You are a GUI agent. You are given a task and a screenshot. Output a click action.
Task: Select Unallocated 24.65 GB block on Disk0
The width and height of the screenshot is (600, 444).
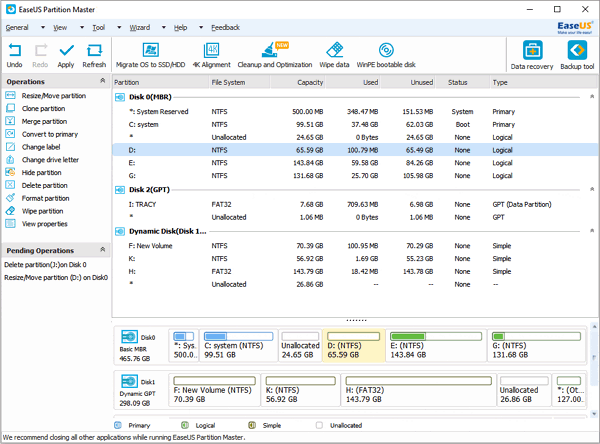[300, 345]
